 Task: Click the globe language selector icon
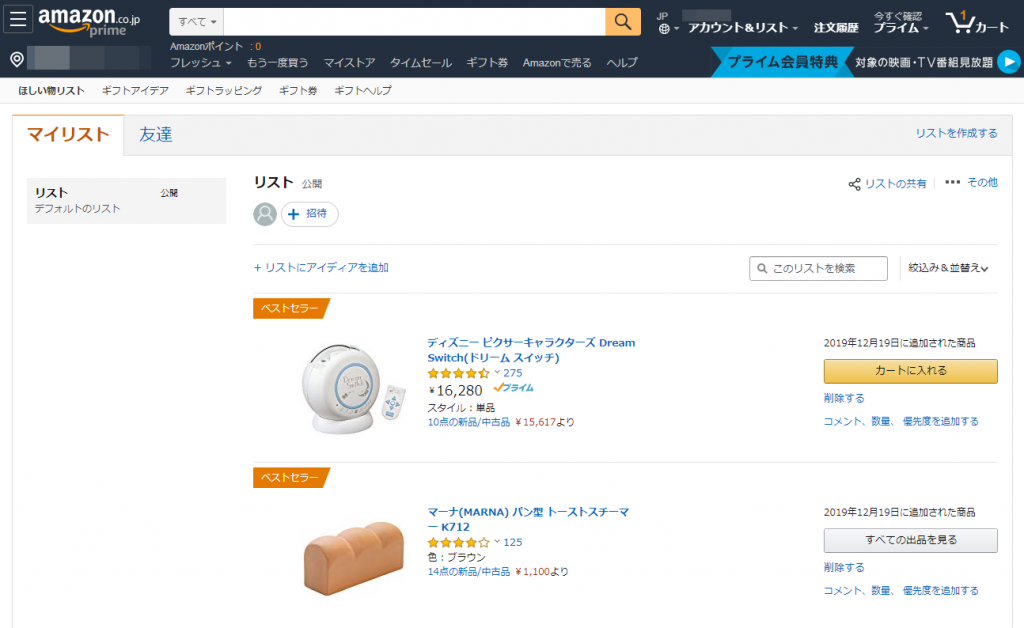[x=663, y=29]
